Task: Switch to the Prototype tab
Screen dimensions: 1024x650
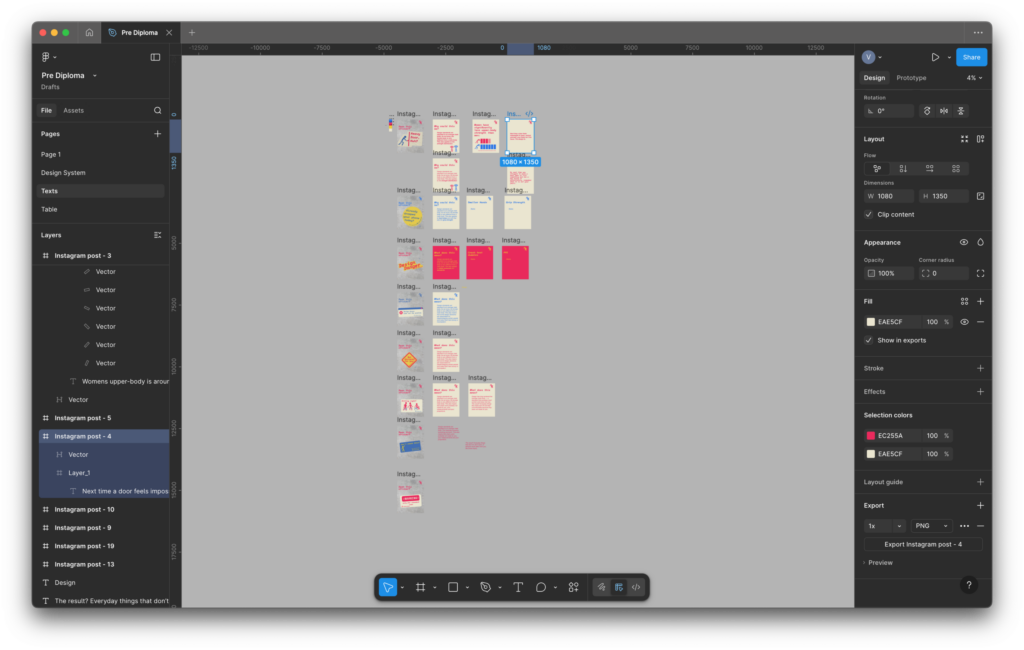Action: coord(911,78)
